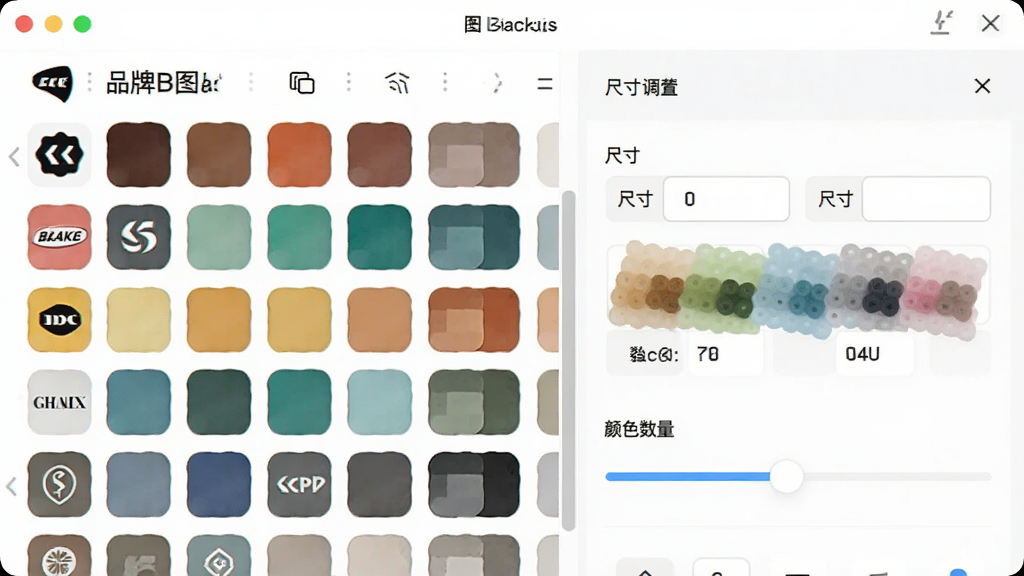Click the bead color preview image
The height and width of the screenshot is (576, 1024).
tap(798, 289)
